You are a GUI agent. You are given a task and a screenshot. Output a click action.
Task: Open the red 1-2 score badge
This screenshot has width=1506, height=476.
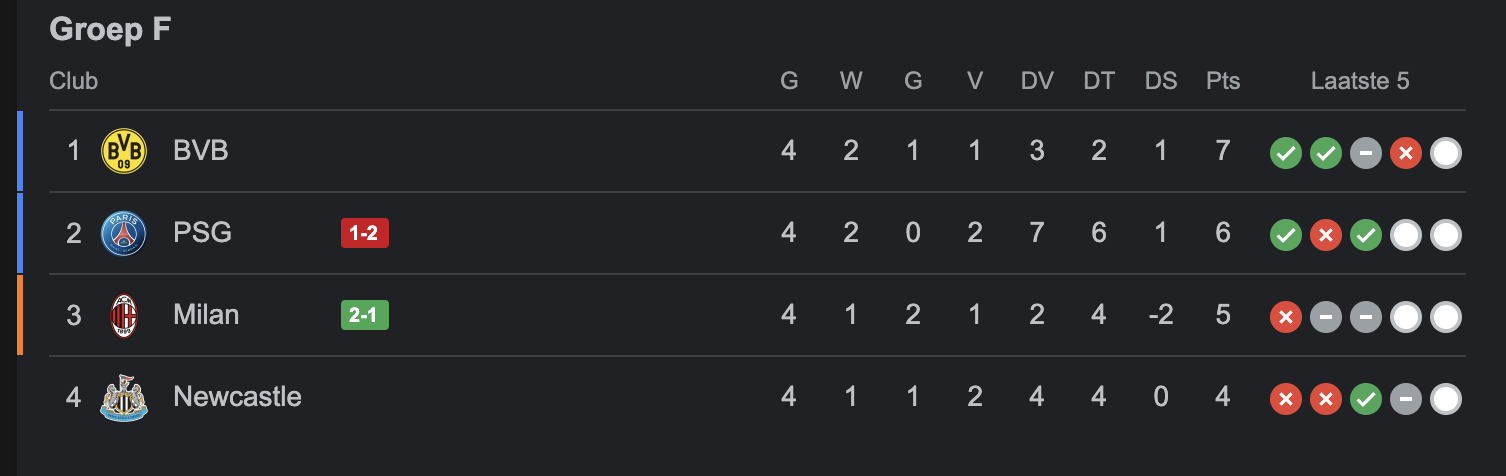click(x=365, y=233)
